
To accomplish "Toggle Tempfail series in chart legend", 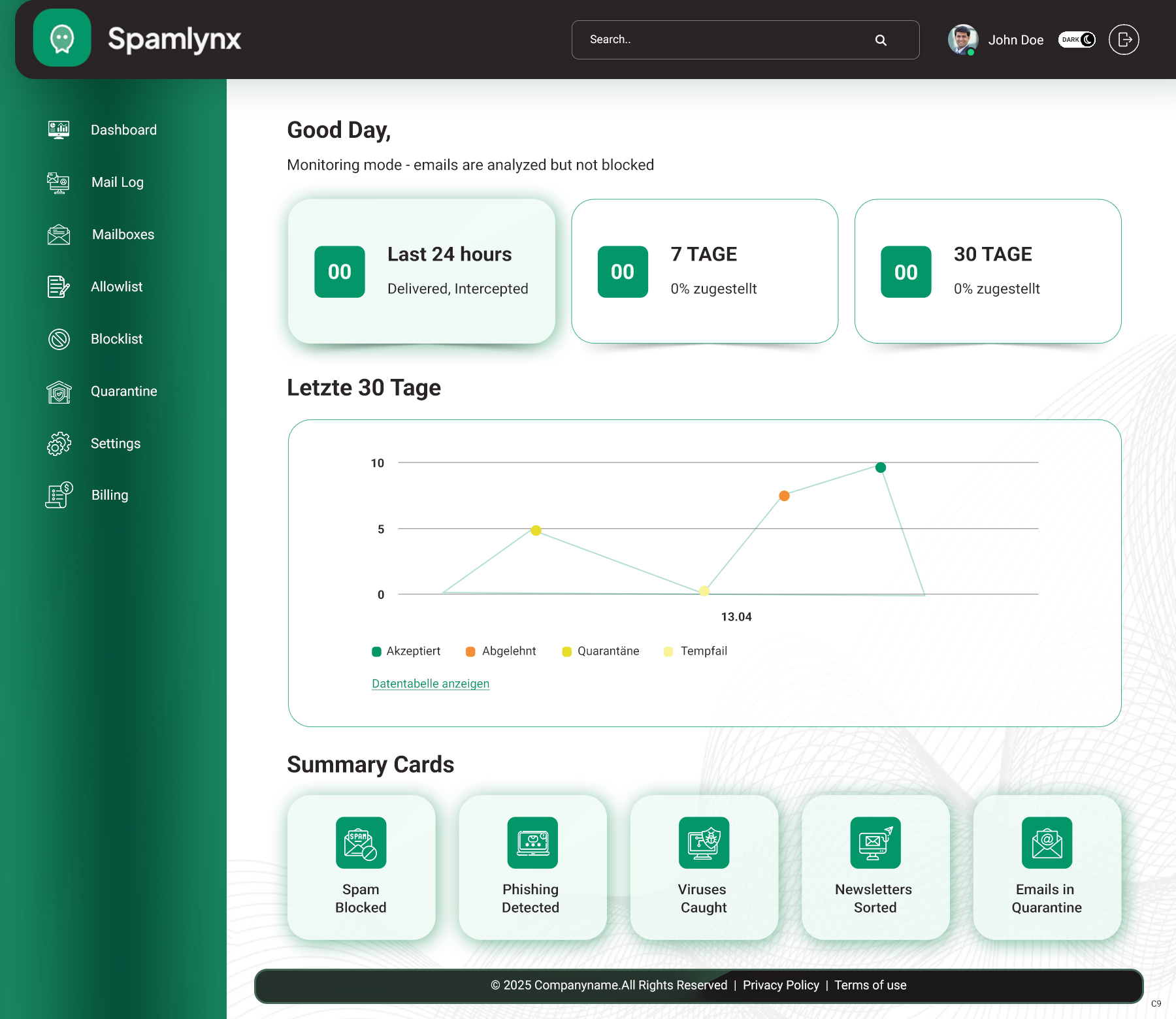I will pos(695,651).
